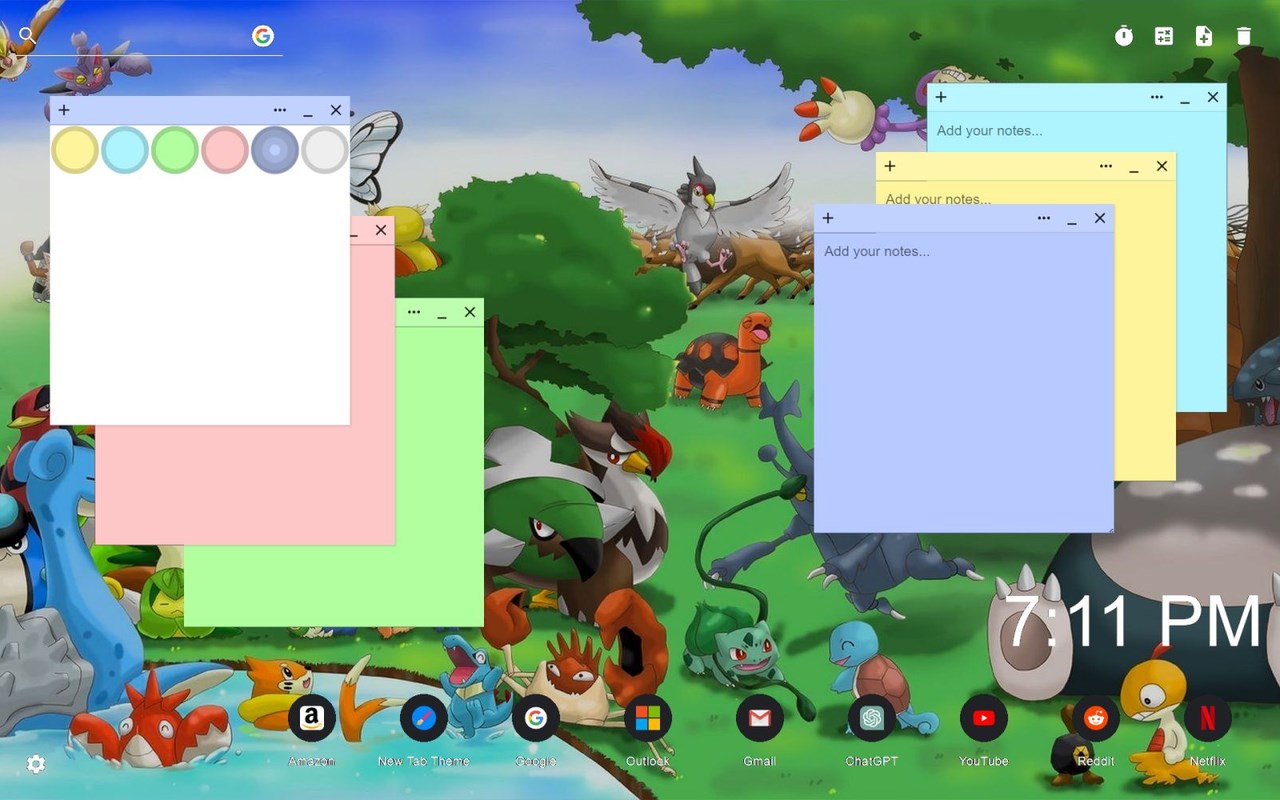Create a new sticky note
This screenshot has width=1280, height=800.
[x=1204, y=36]
